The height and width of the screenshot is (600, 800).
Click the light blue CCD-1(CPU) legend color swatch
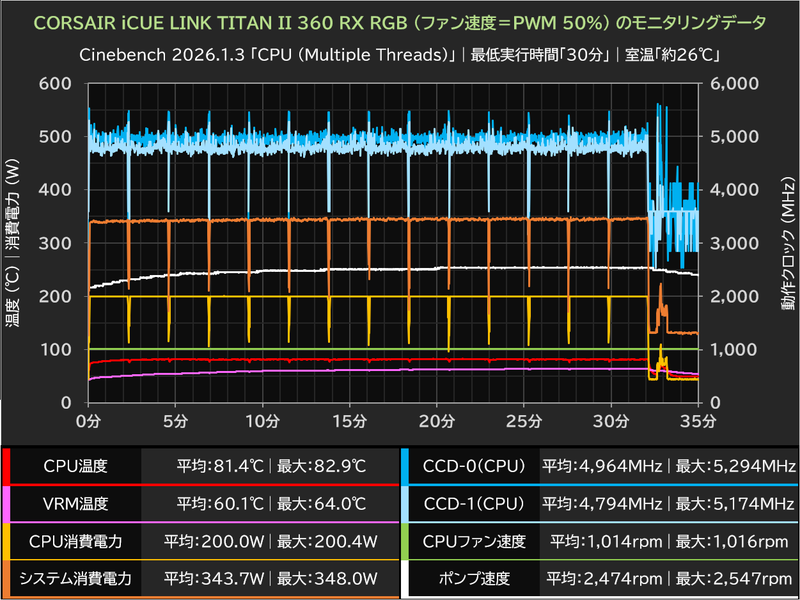[405, 504]
